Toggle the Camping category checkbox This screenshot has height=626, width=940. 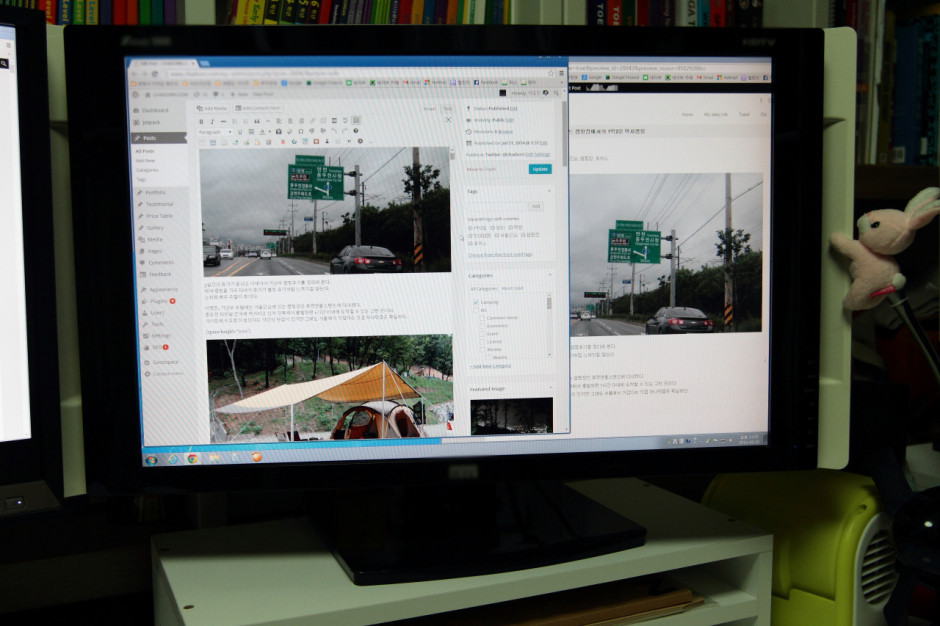pyautogui.click(x=474, y=301)
